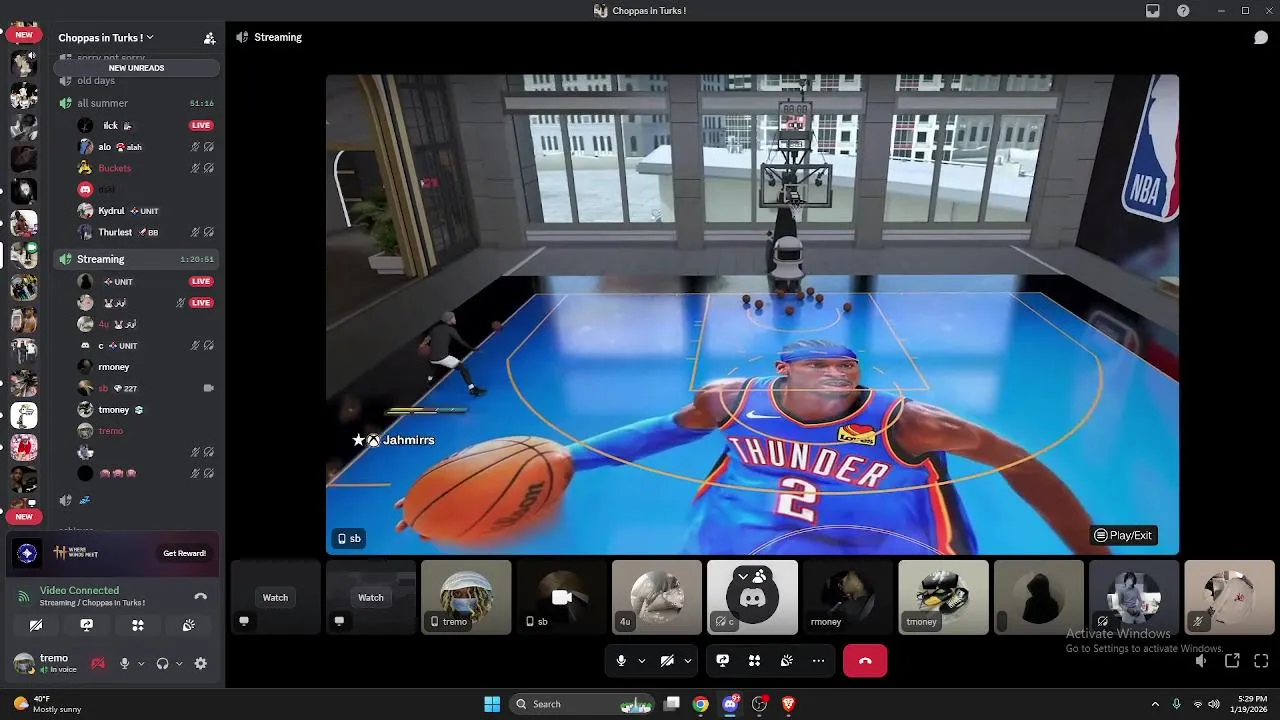The image size is (1280, 720).
Task: Click the stream volume speaker icon
Action: click(x=1201, y=660)
